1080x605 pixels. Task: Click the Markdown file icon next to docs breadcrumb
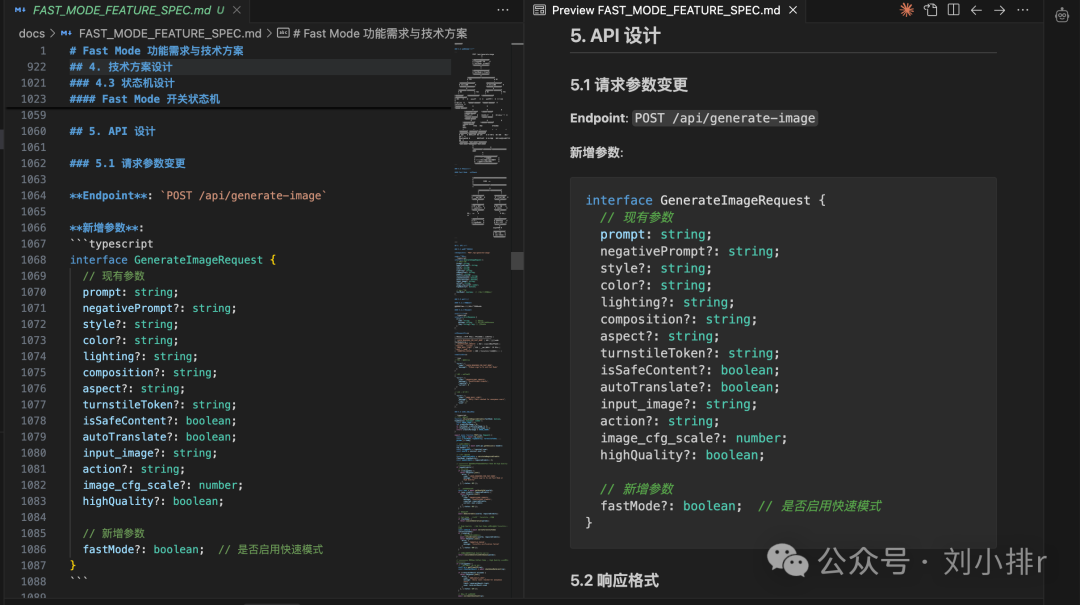(66, 33)
